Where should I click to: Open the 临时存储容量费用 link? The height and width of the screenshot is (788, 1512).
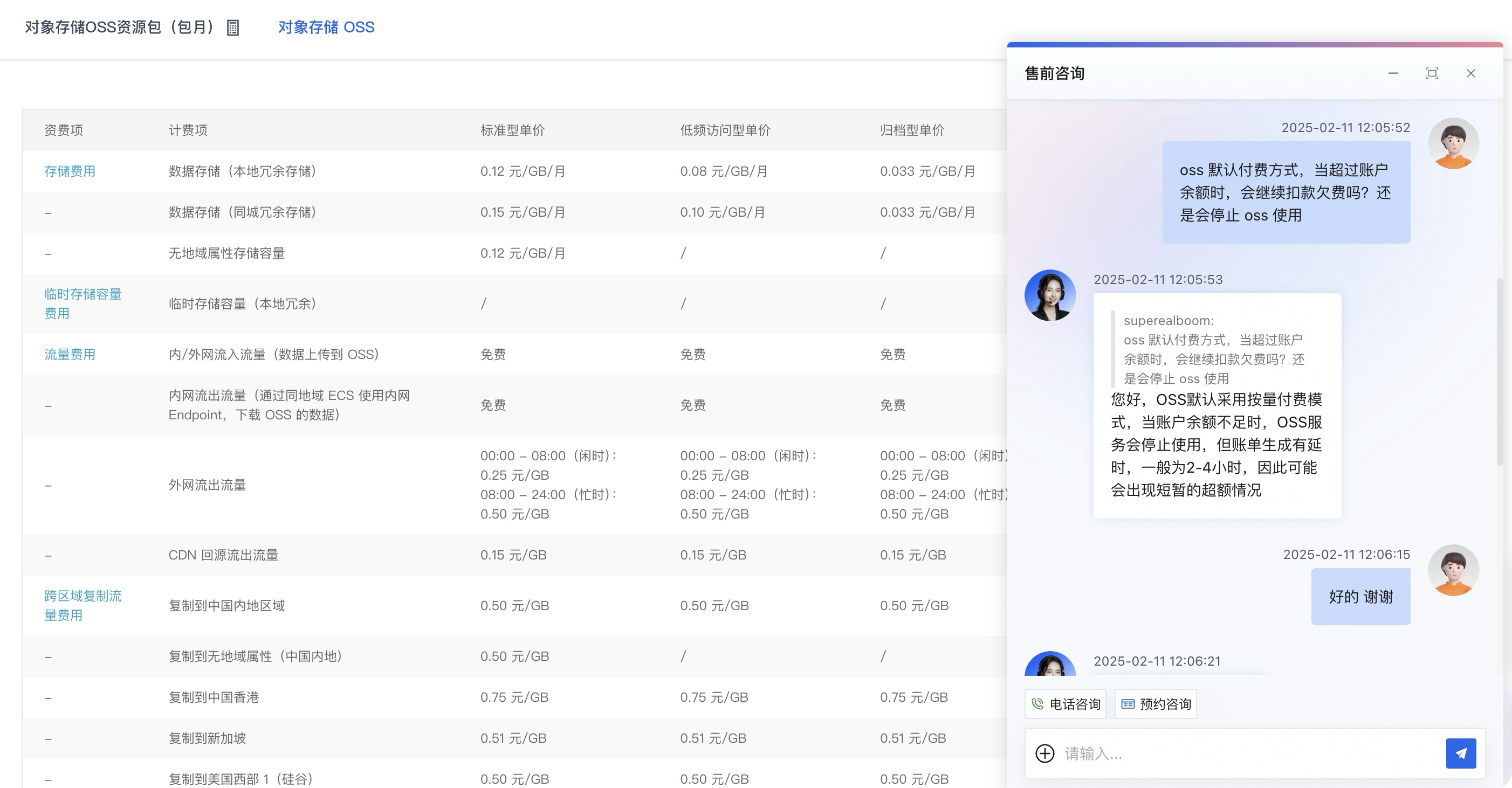pos(83,303)
